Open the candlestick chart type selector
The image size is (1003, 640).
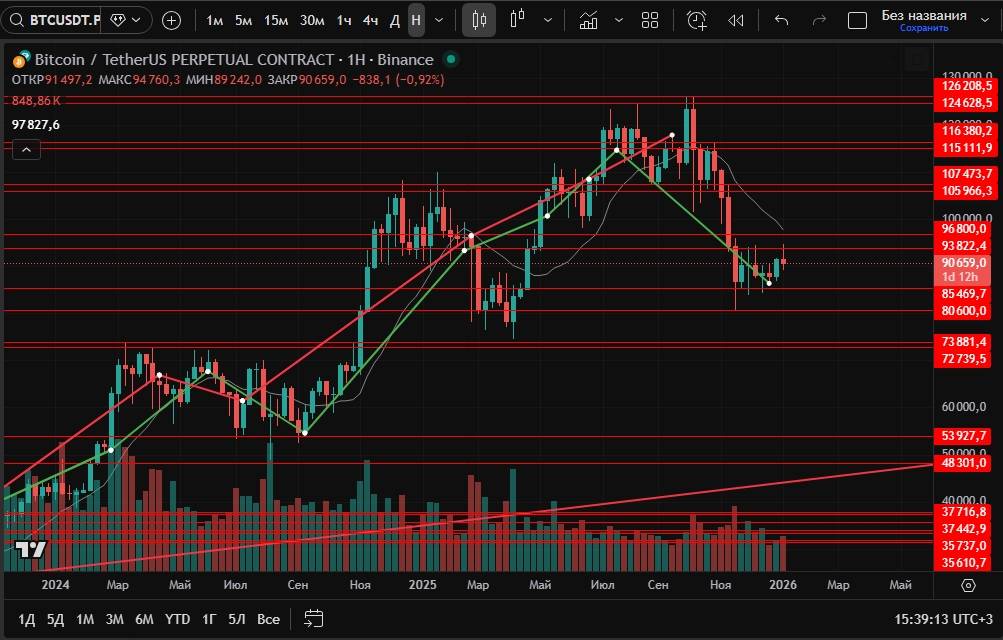479,20
